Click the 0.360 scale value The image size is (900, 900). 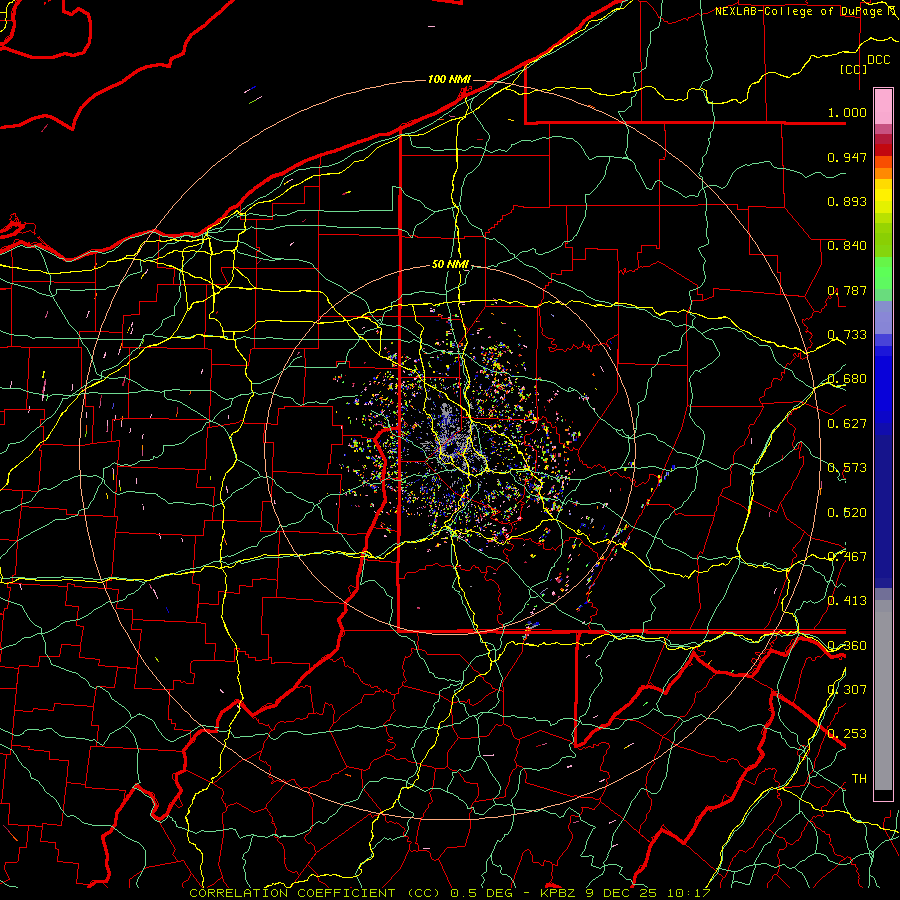click(x=847, y=645)
